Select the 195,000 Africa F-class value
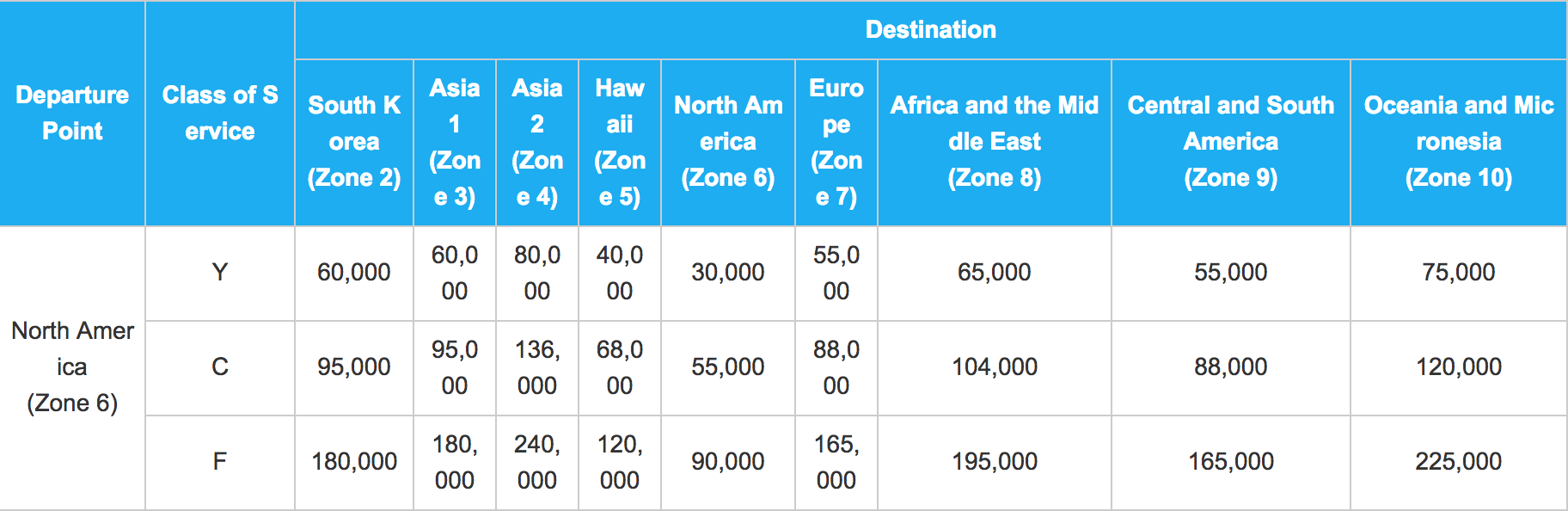The height and width of the screenshot is (511, 1568). pos(995,462)
